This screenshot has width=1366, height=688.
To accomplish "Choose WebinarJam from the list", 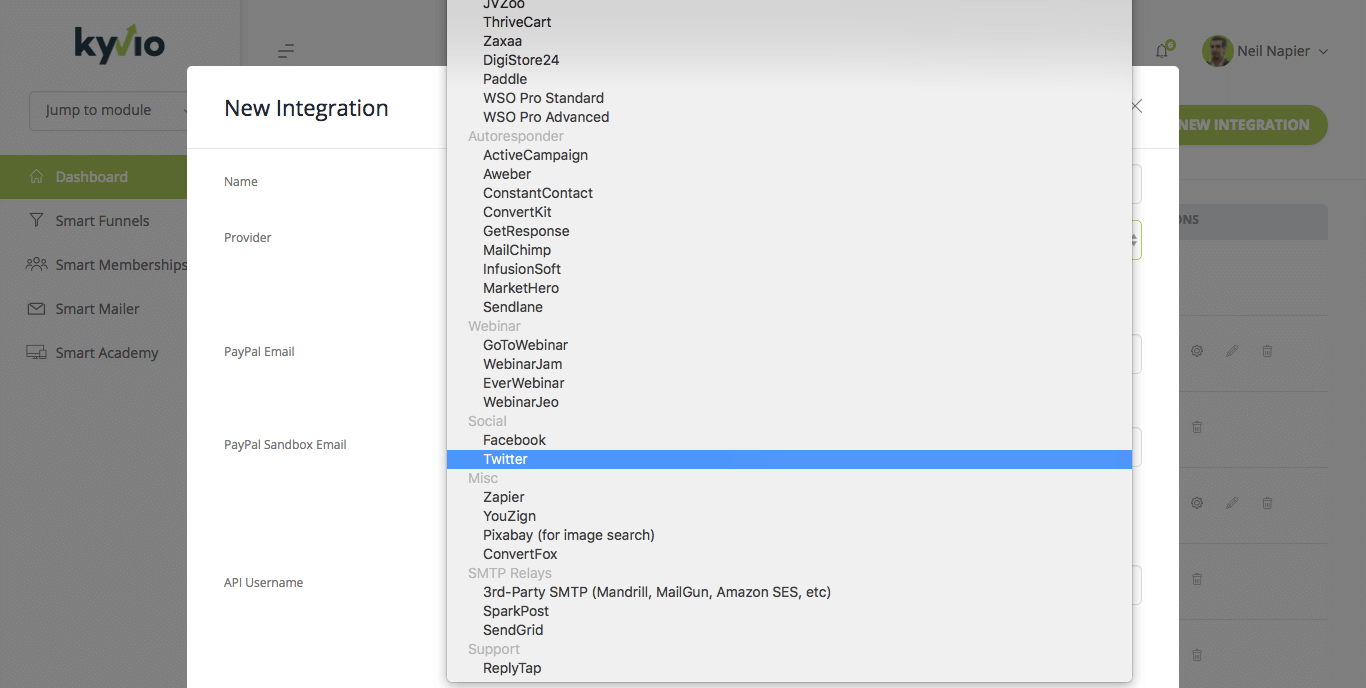I will (789, 364).
